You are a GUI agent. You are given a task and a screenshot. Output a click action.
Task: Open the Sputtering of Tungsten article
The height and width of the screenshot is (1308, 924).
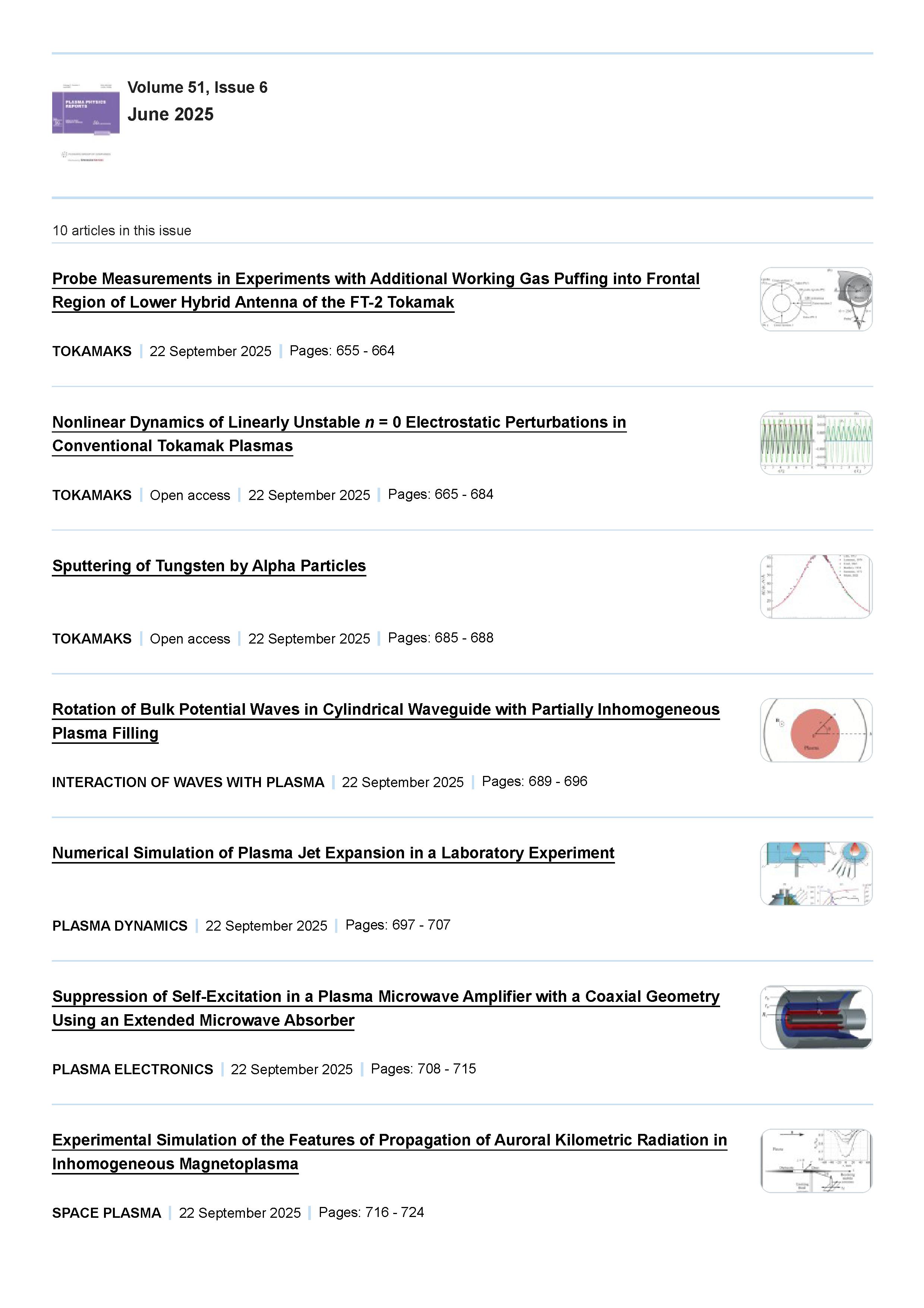coord(209,566)
